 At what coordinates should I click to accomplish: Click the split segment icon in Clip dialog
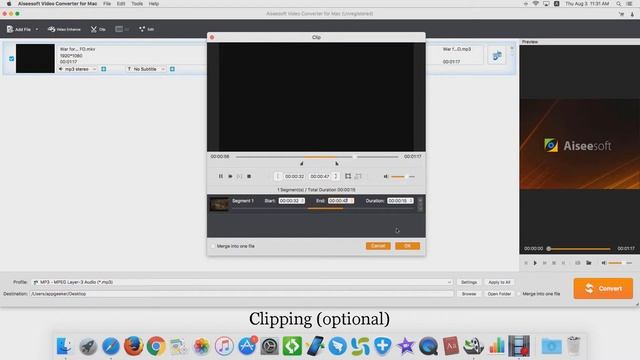point(358,176)
